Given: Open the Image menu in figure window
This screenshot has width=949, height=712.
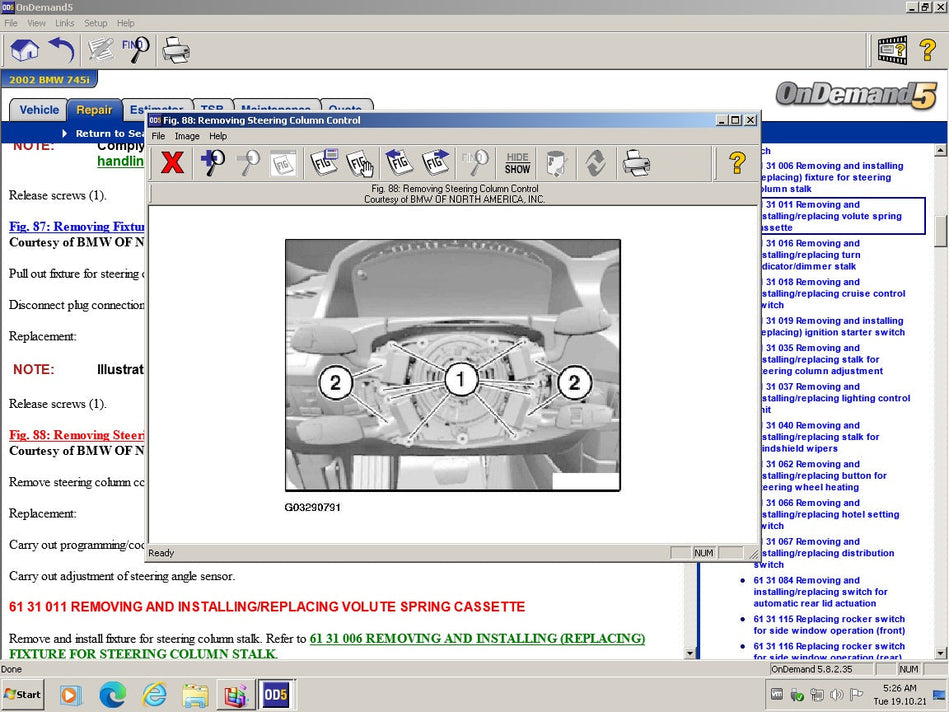Looking at the screenshot, I should (187, 136).
